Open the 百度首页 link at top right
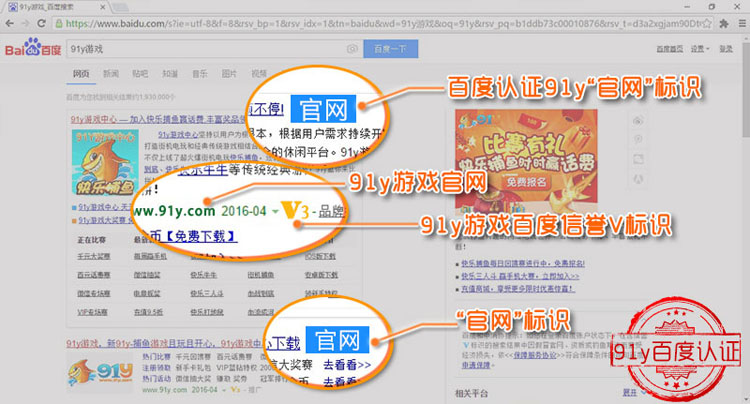 670,49
